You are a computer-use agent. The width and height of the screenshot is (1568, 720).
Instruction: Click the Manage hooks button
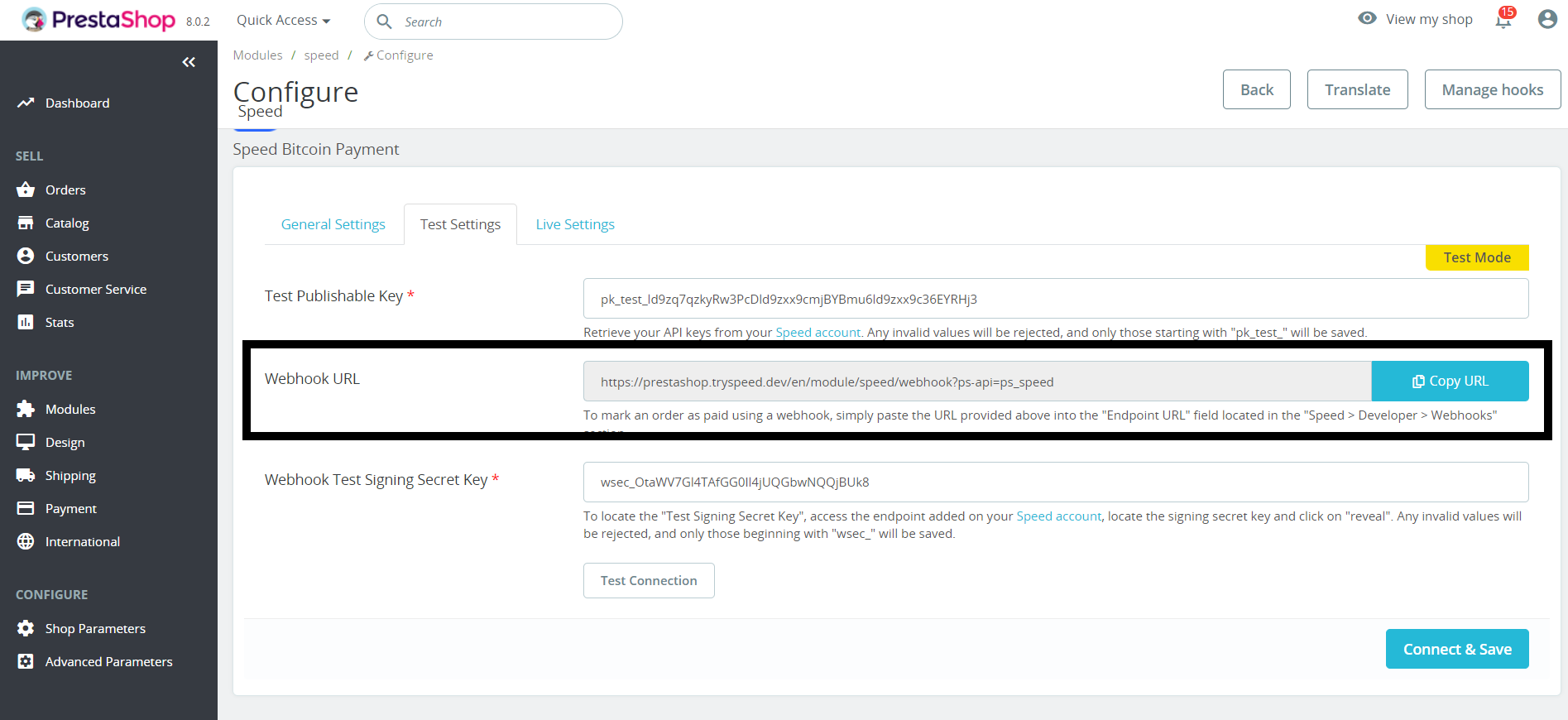1493,89
